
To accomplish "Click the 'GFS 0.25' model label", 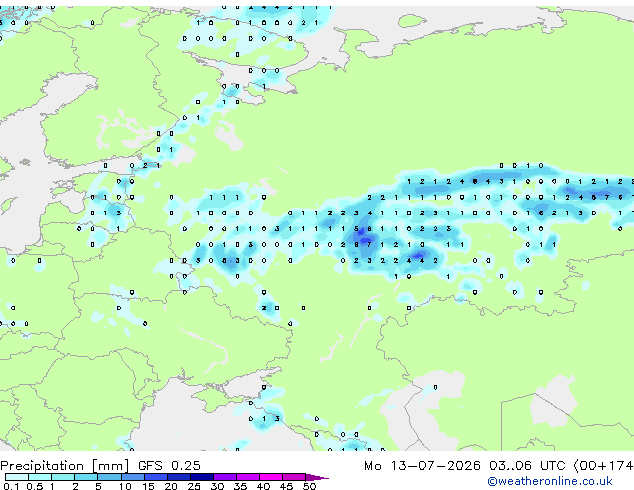I will click(x=169, y=466).
